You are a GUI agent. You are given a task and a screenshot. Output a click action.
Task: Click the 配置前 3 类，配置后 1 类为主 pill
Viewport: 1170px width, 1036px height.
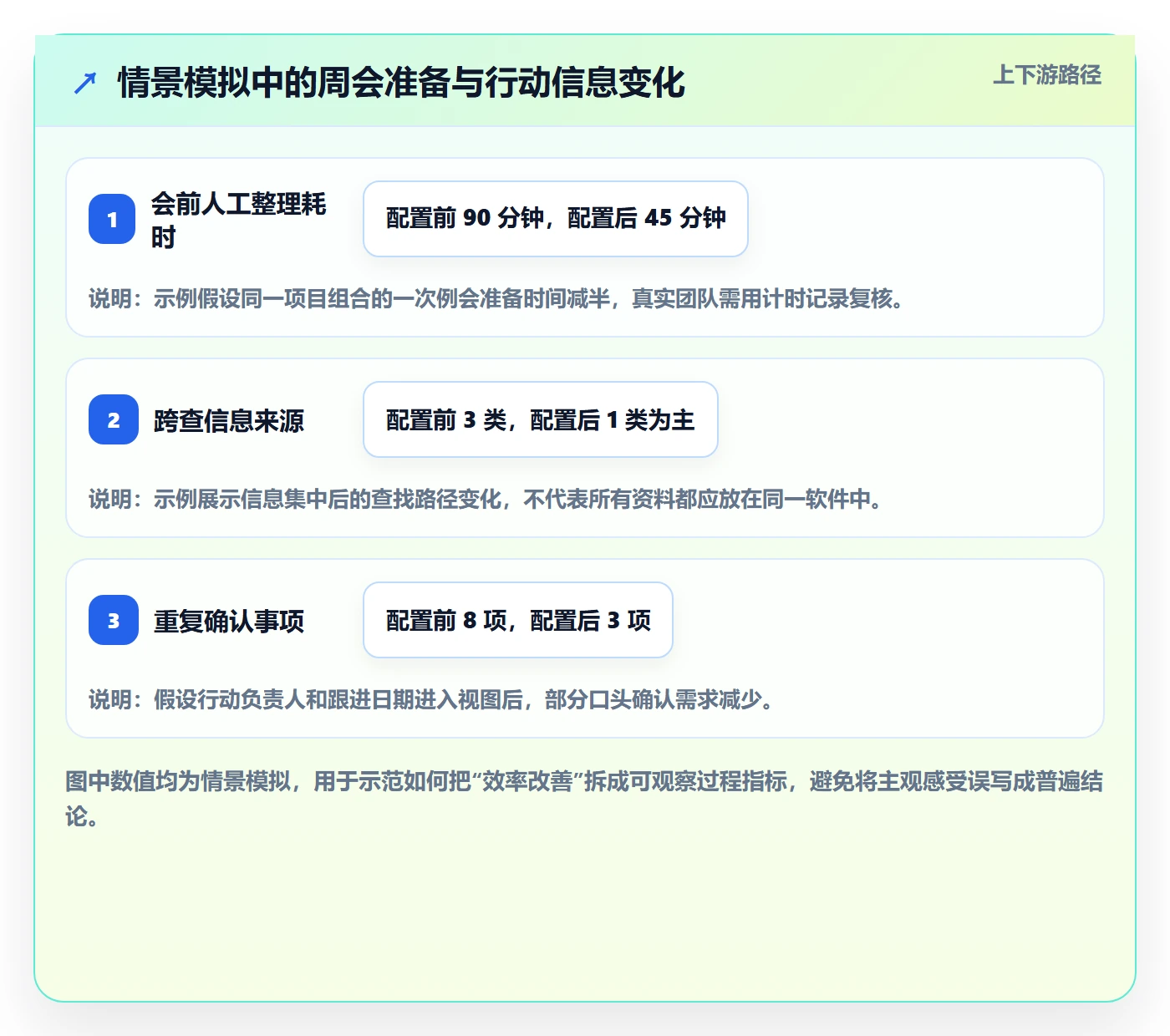pos(541,419)
